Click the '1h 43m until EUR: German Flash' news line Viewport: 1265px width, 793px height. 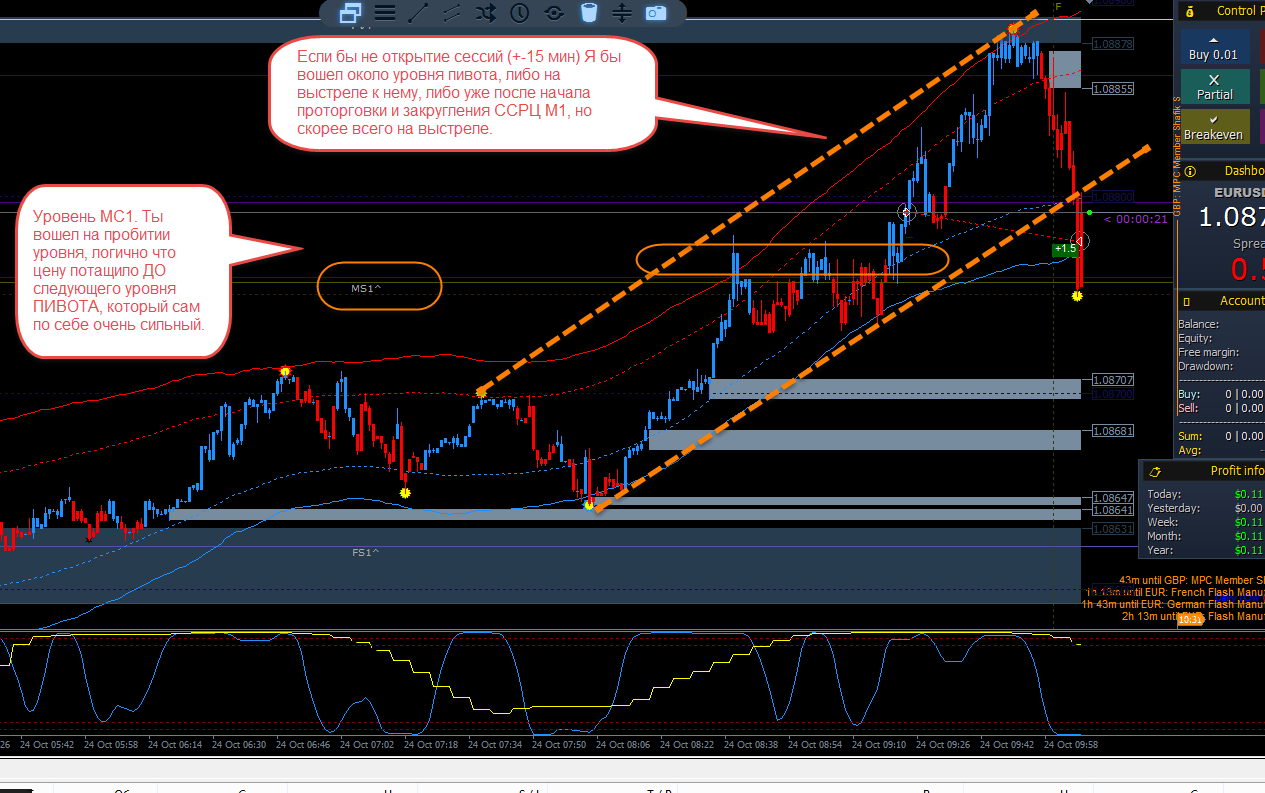click(1173, 604)
